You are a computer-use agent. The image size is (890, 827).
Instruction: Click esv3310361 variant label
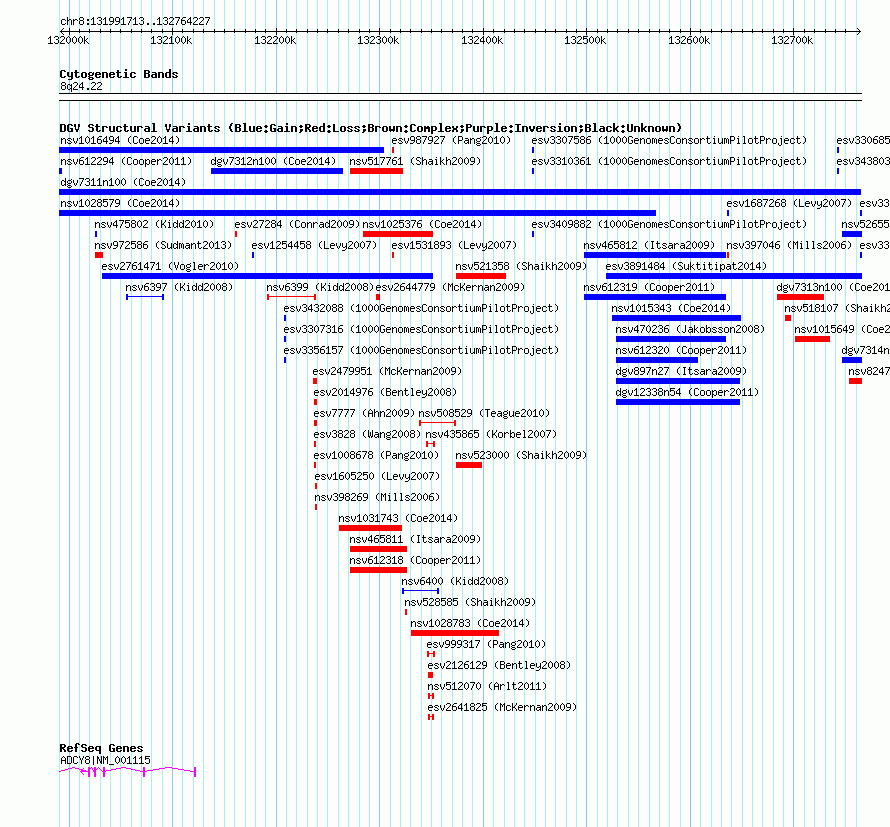tap(669, 161)
